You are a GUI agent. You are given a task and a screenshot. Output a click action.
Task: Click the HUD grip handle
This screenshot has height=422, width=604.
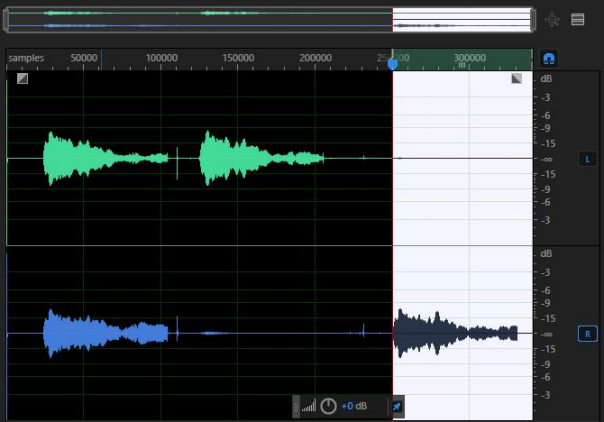click(296, 406)
